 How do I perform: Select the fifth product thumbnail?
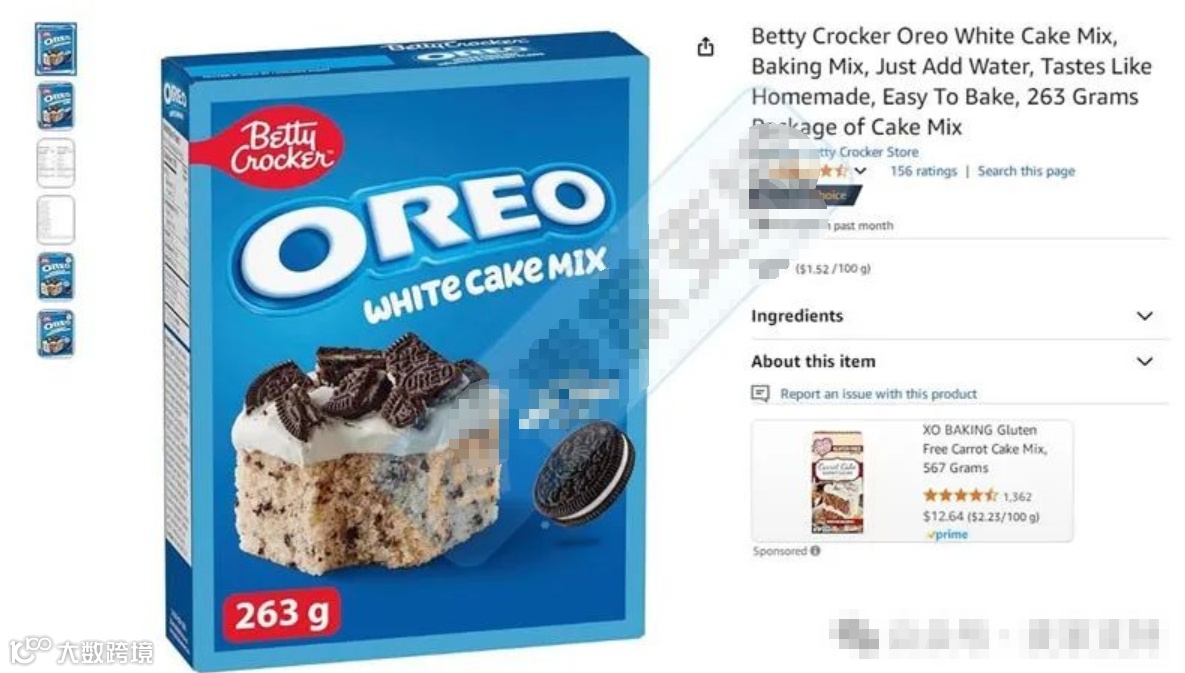(x=55, y=276)
